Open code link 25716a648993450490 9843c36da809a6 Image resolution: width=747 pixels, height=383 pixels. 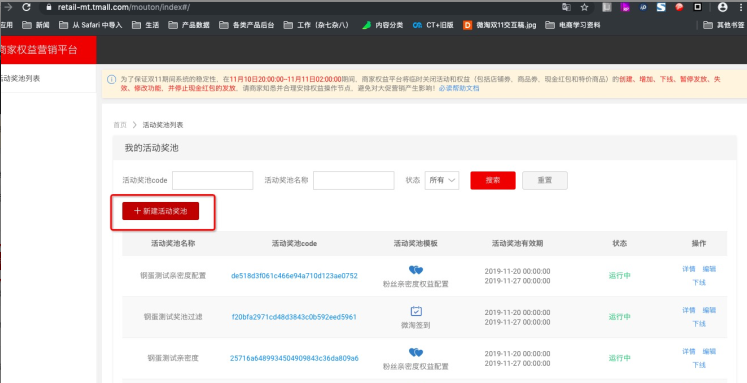(294, 358)
